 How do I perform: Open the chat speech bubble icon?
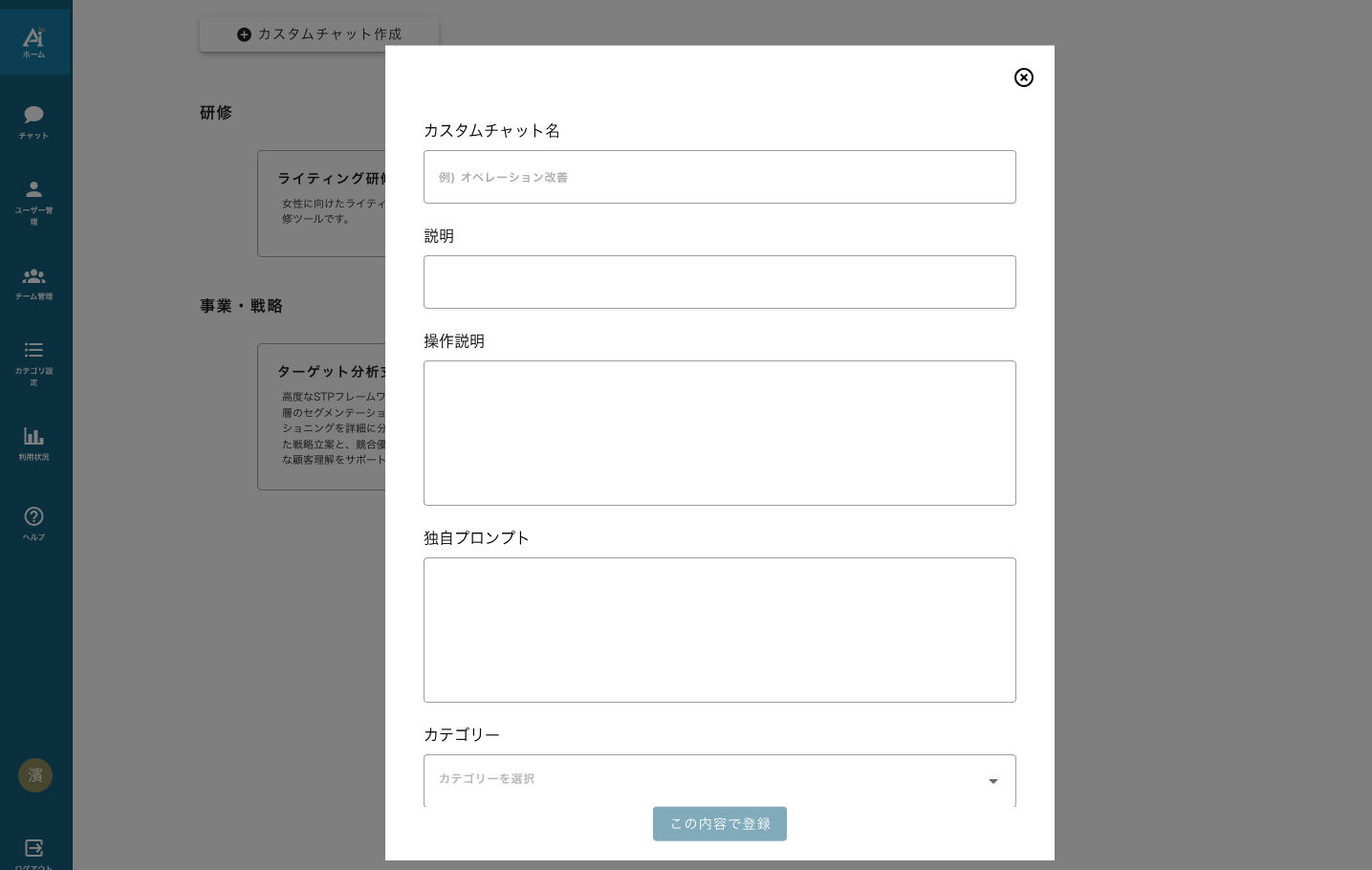[33, 115]
